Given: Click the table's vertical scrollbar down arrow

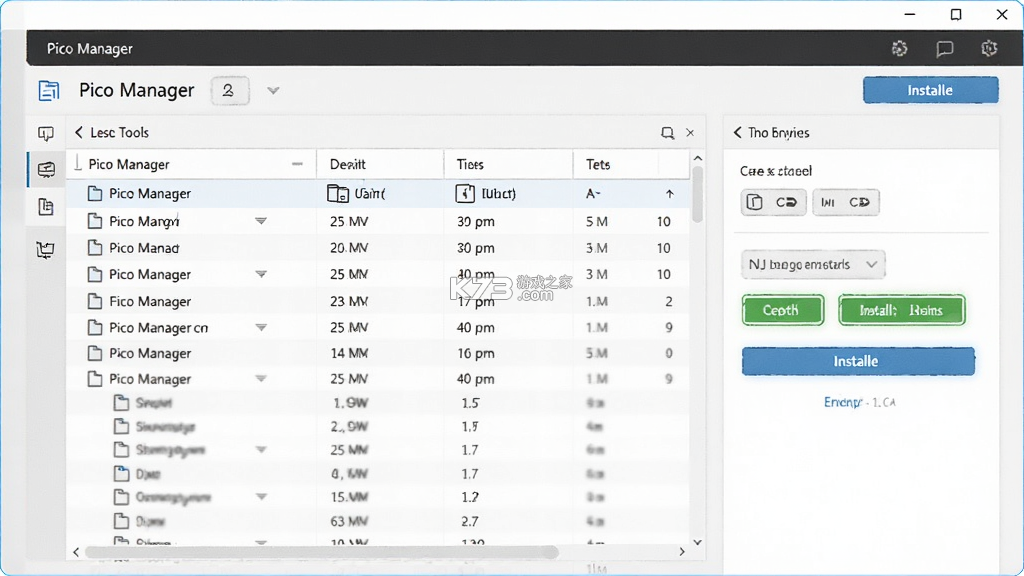Looking at the screenshot, I should coord(697,542).
